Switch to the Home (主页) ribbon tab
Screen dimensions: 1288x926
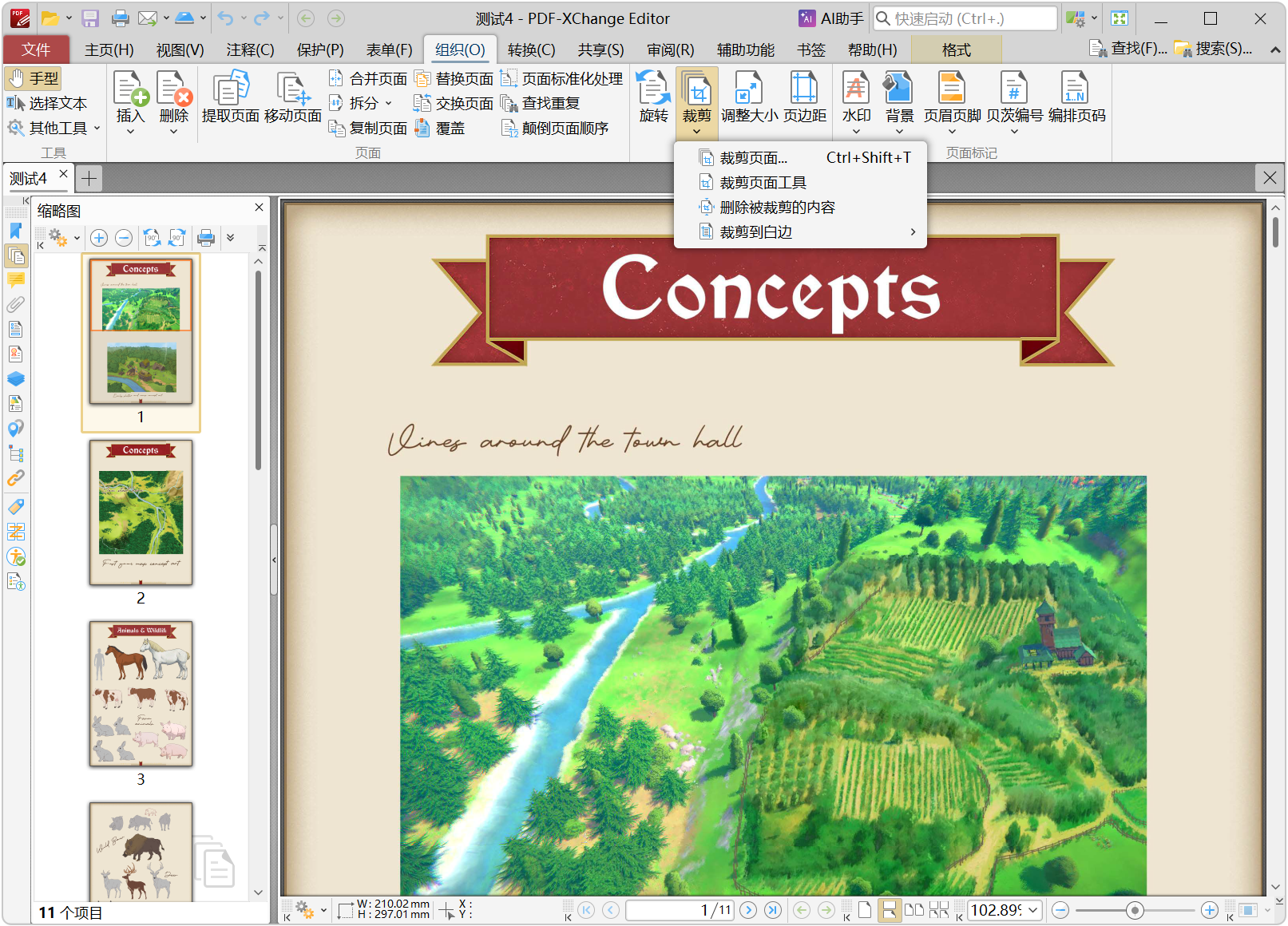(109, 49)
